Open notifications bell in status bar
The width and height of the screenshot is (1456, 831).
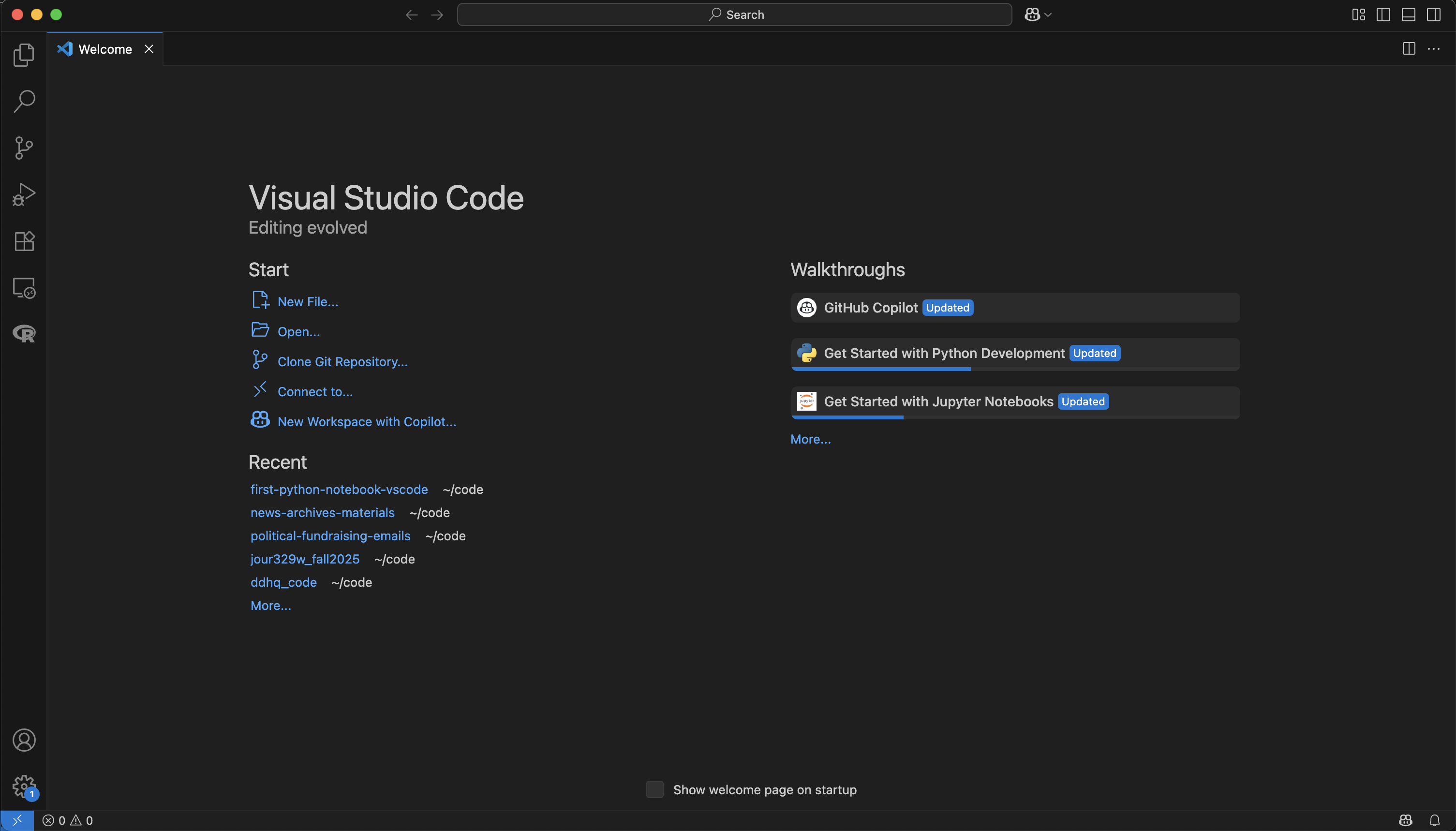click(1434, 820)
